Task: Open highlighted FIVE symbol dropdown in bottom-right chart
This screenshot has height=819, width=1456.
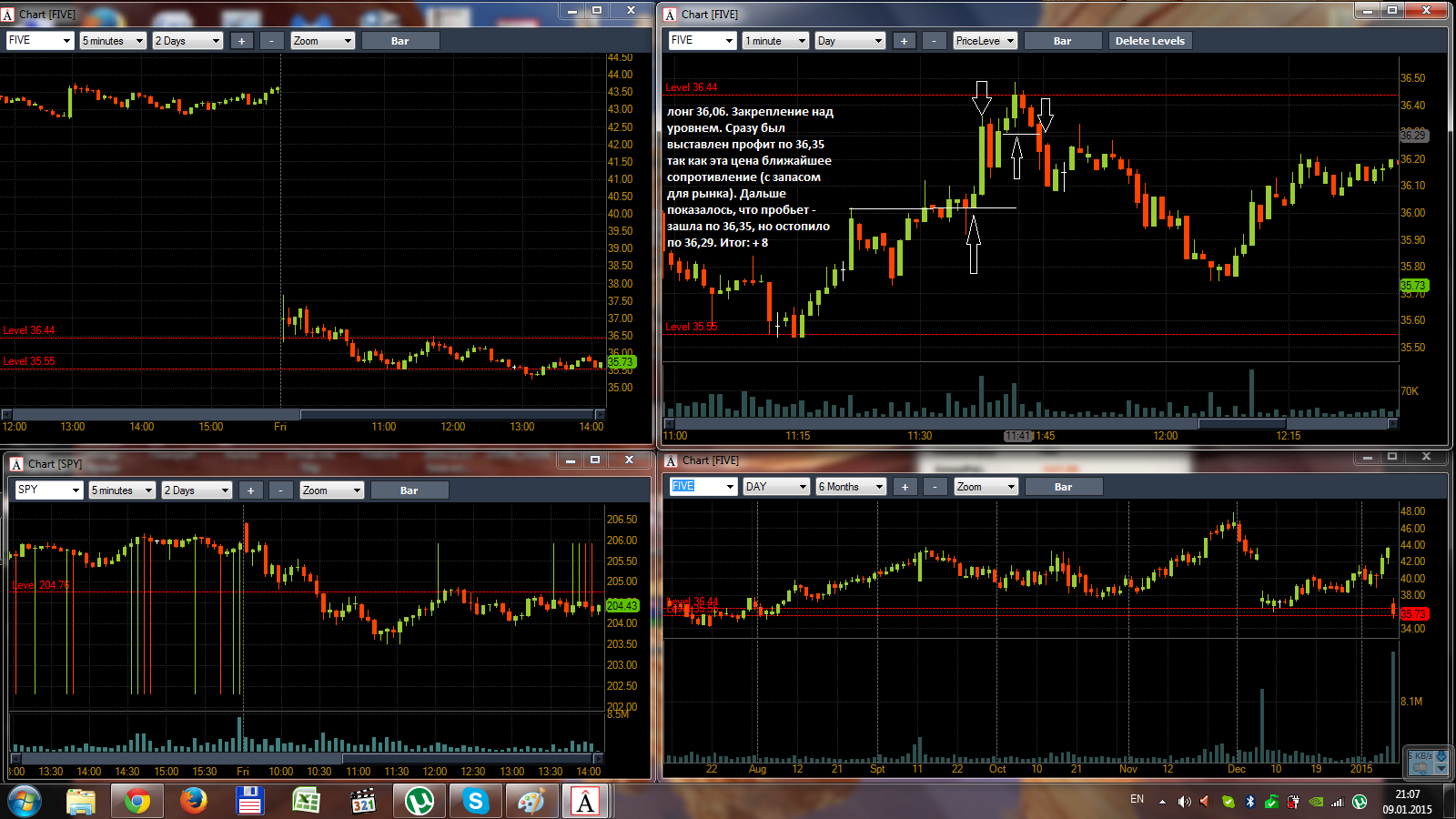Action: tap(703, 487)
